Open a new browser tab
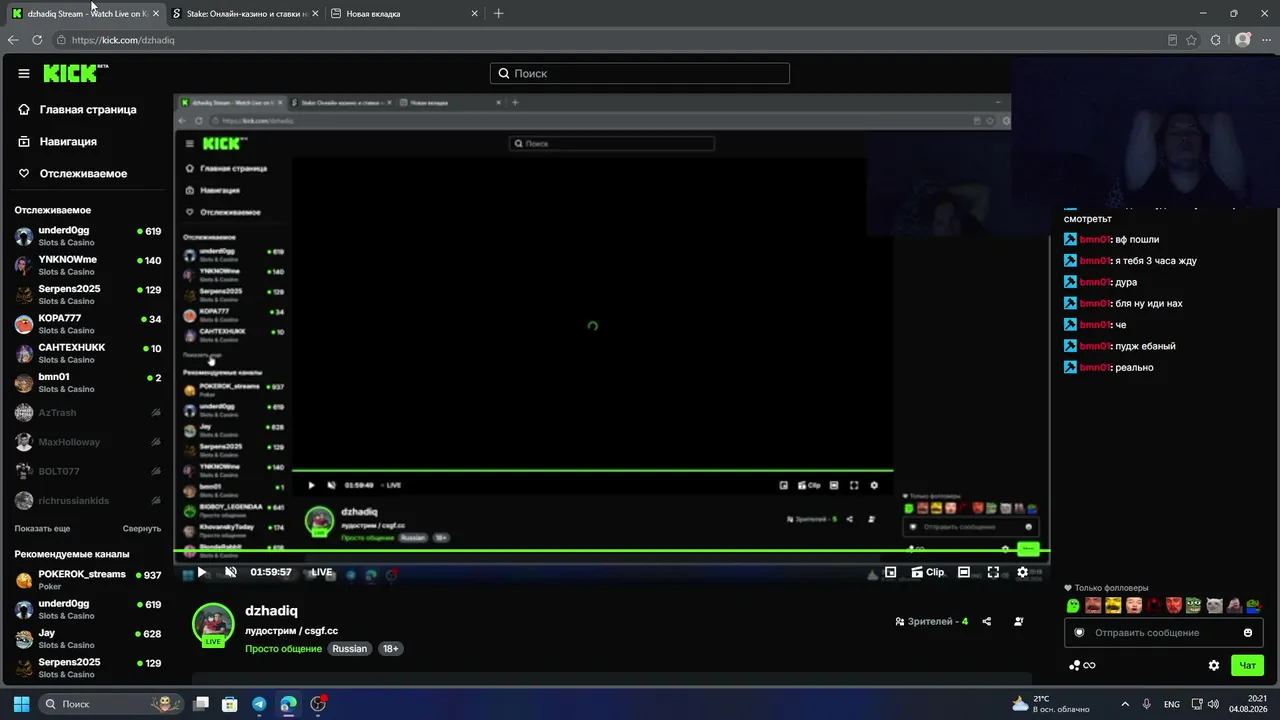 (499, 14)
